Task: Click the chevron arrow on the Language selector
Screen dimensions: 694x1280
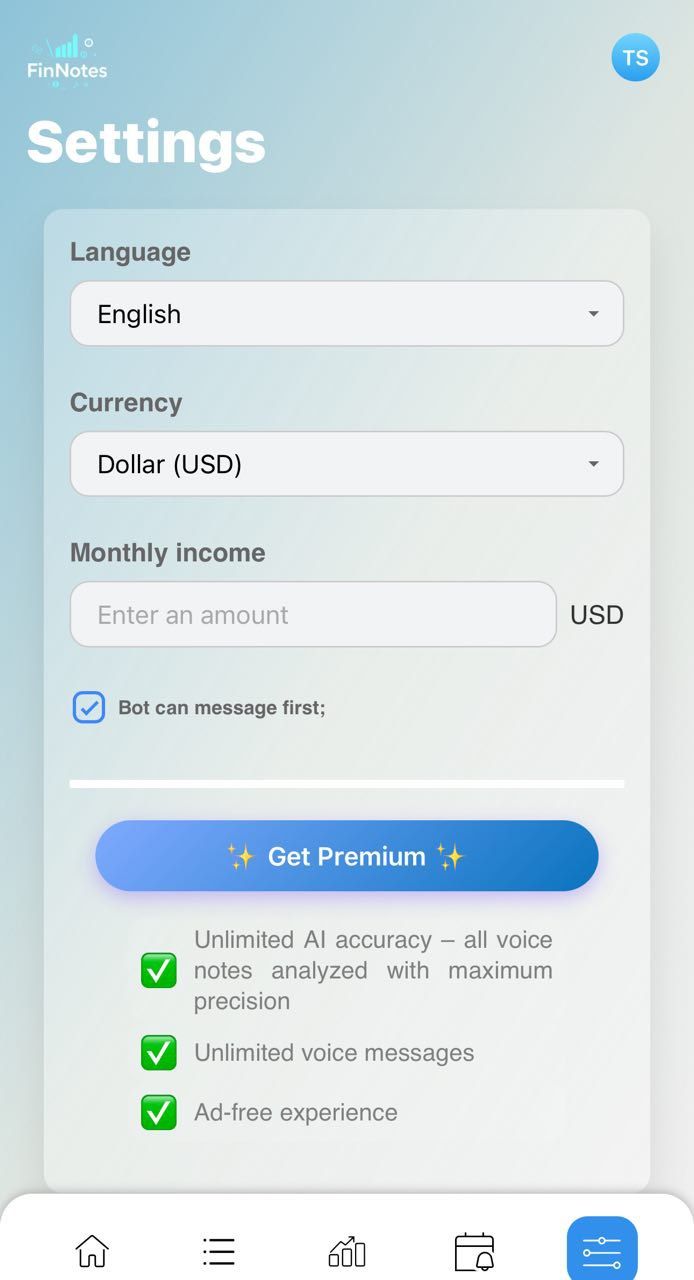Action: click(594, 313)
